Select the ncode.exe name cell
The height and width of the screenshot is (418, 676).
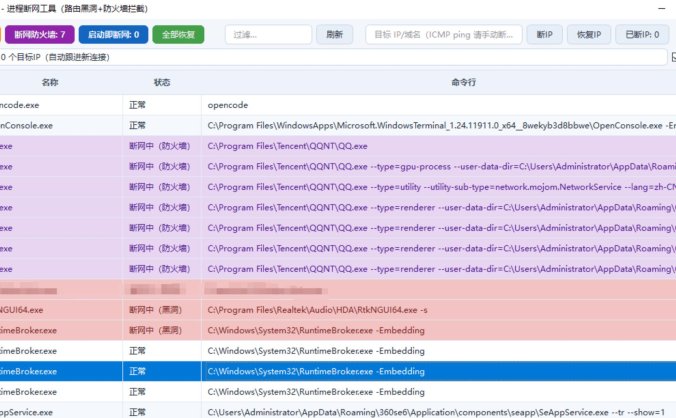coord(61,105)
